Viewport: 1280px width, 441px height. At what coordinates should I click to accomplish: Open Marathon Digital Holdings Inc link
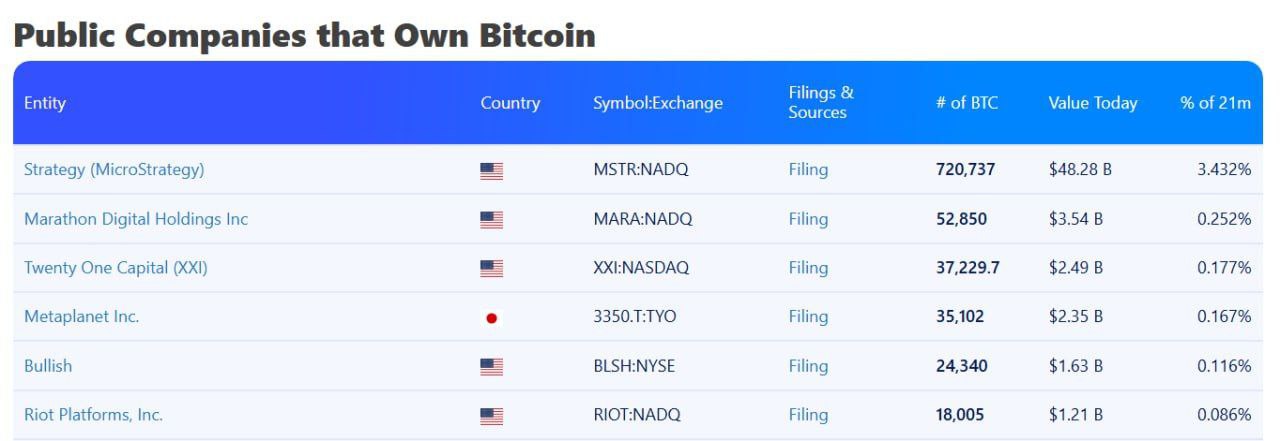point(136,219)
